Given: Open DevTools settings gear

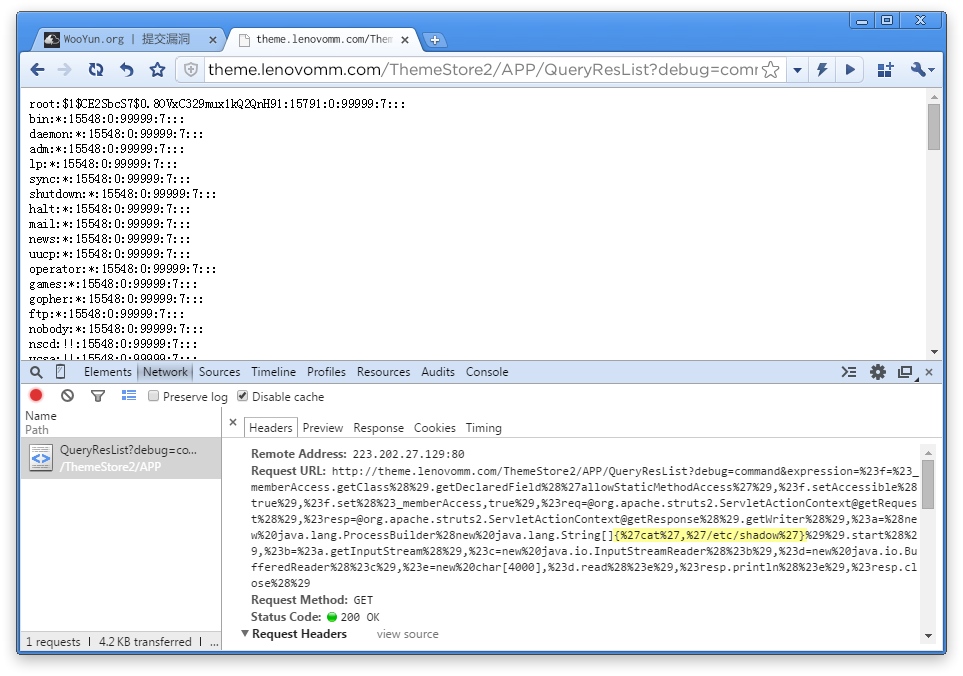Looking at the screenshot, I should point(878,372).
